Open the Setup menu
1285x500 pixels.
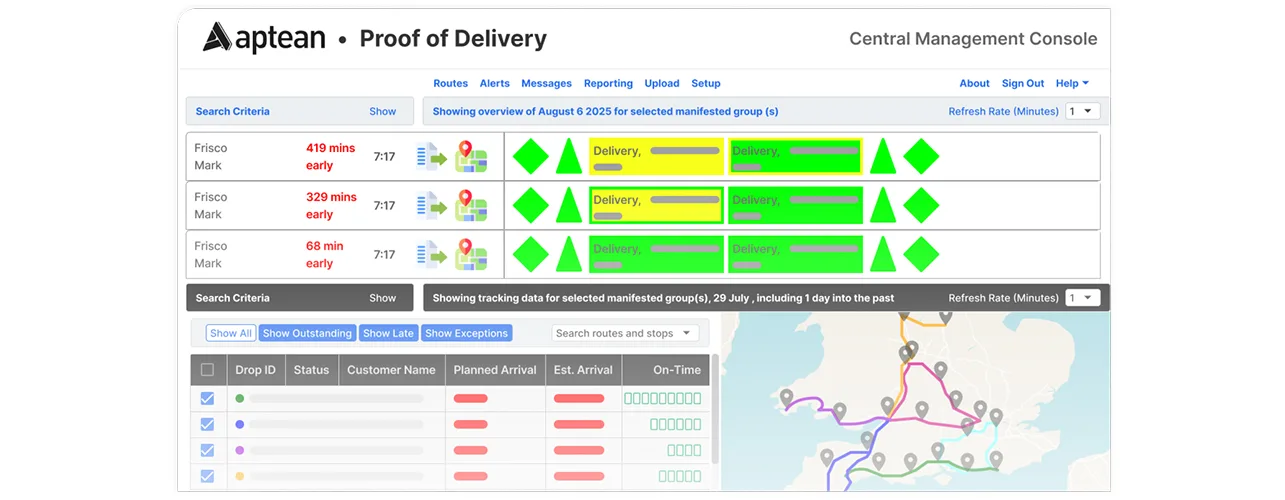[x=706, y=84]
